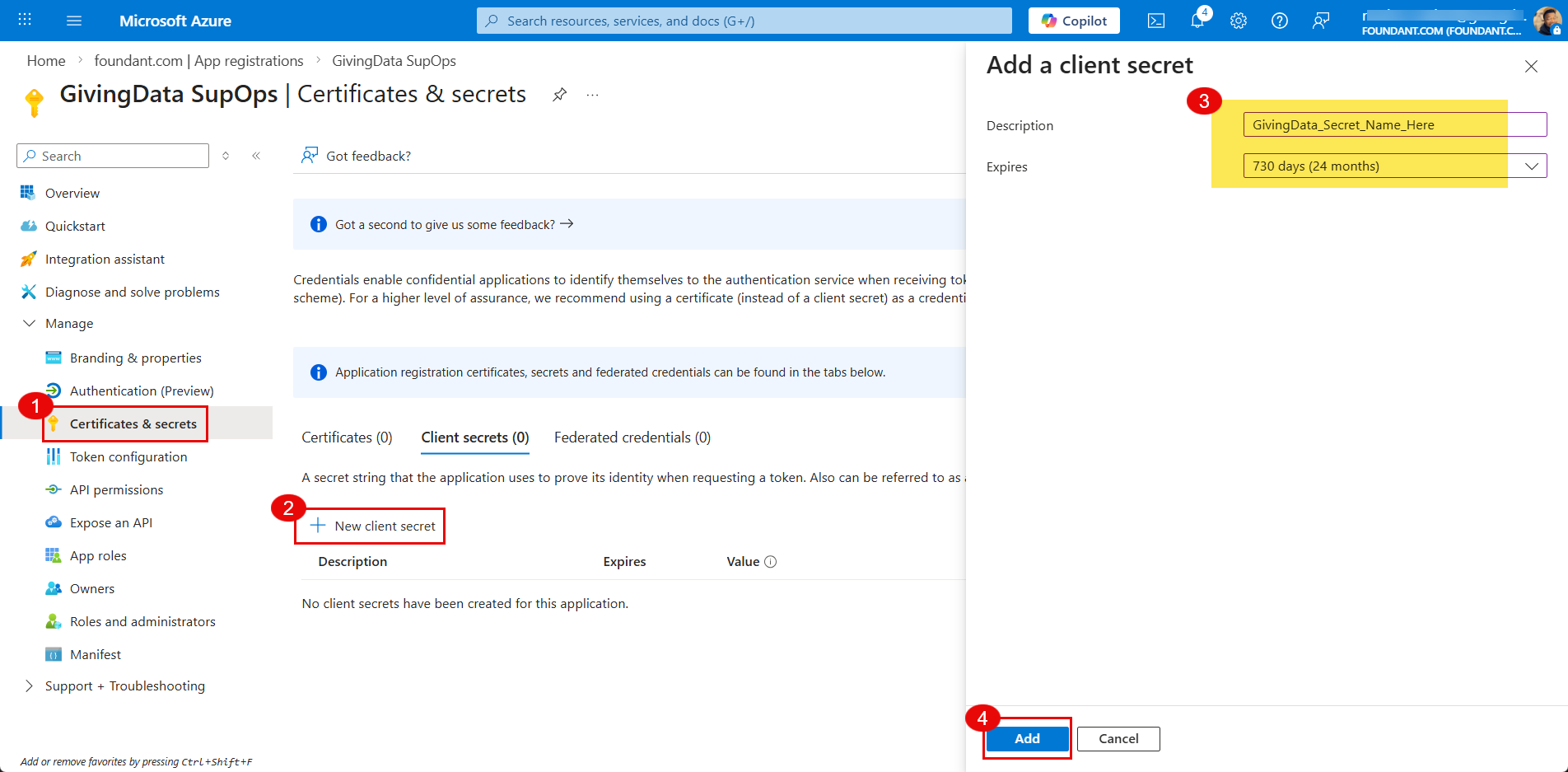Open the more options ellipsis by title
Image resolution: width=1568 pixels, height=772 pixels.
(592, 95)
